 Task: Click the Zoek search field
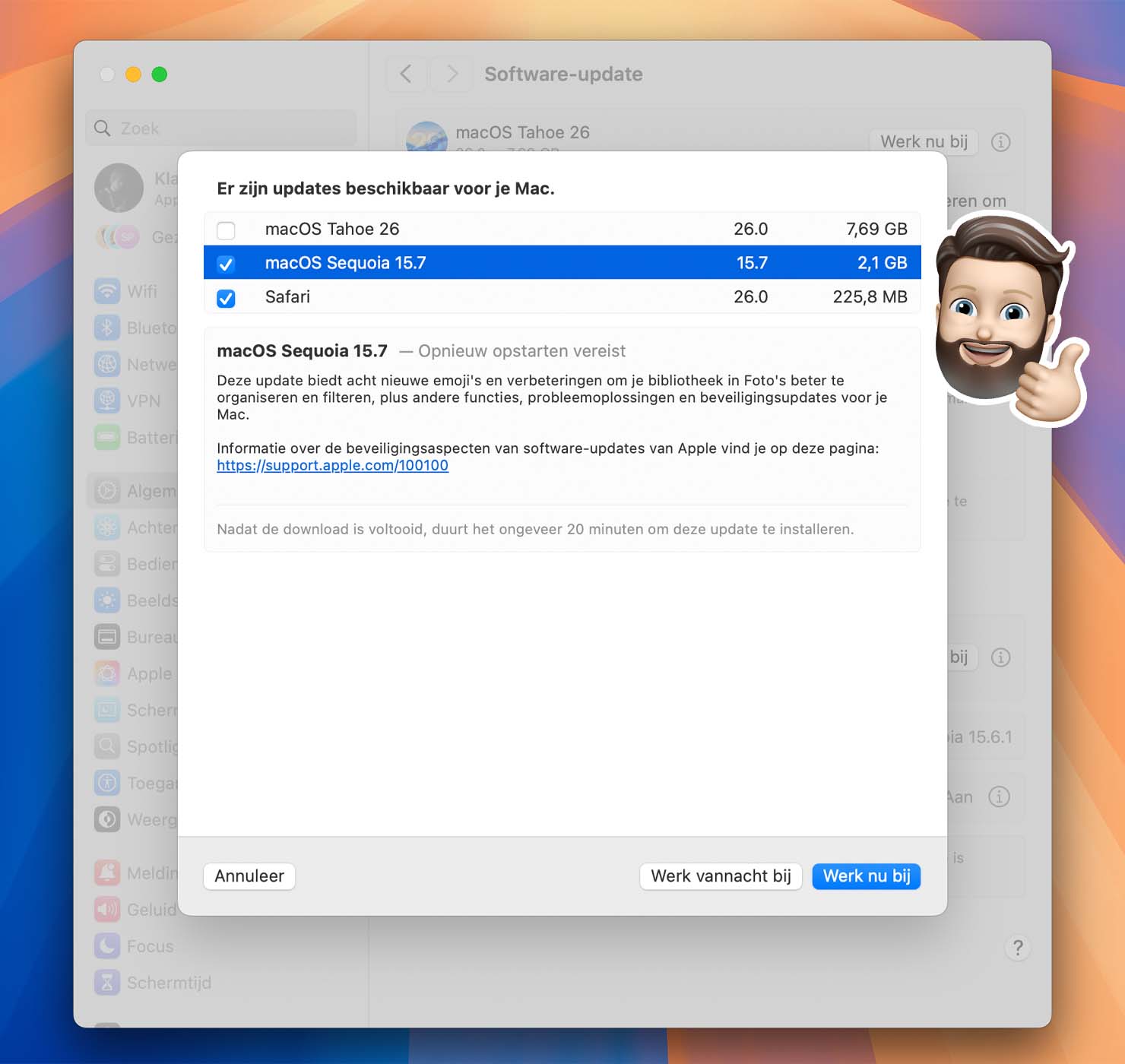(x=221, y=128)
